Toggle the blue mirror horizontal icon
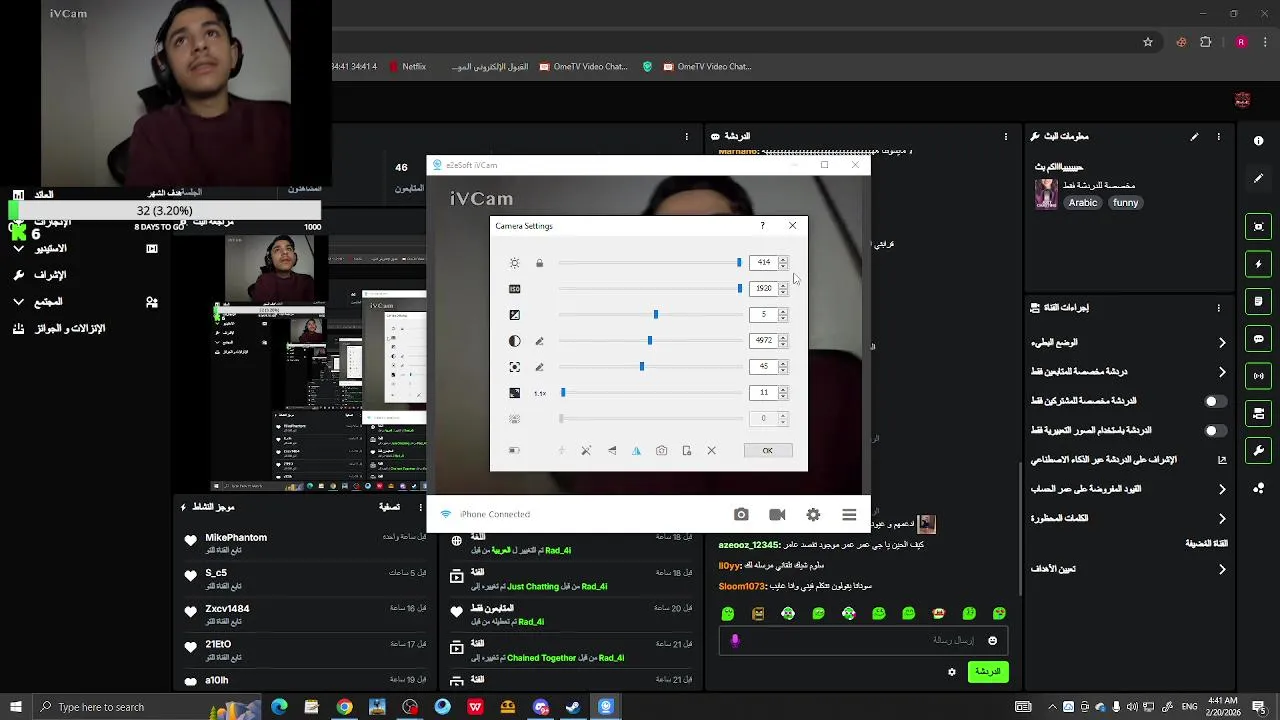The image size is (1280, 720). pos(636,451)
